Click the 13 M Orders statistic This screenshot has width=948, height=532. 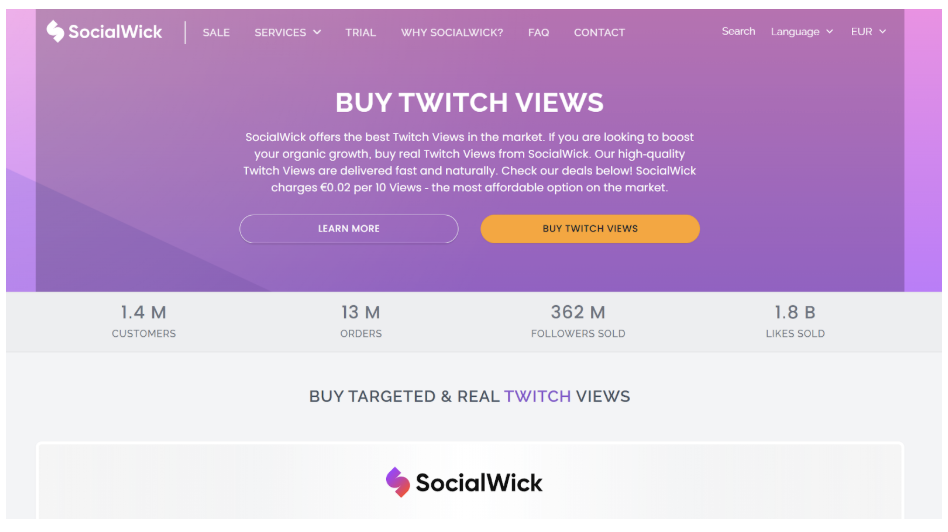click(x=361, y=321)
